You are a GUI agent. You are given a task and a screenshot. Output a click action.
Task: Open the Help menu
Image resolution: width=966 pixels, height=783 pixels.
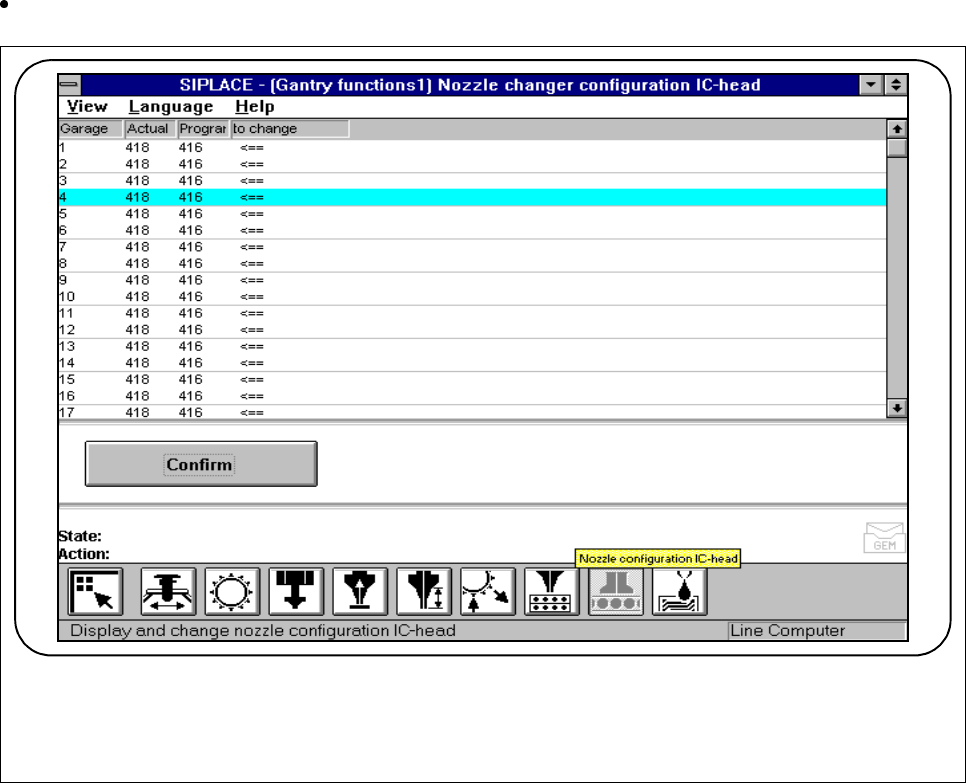click(x=255, y=107)
